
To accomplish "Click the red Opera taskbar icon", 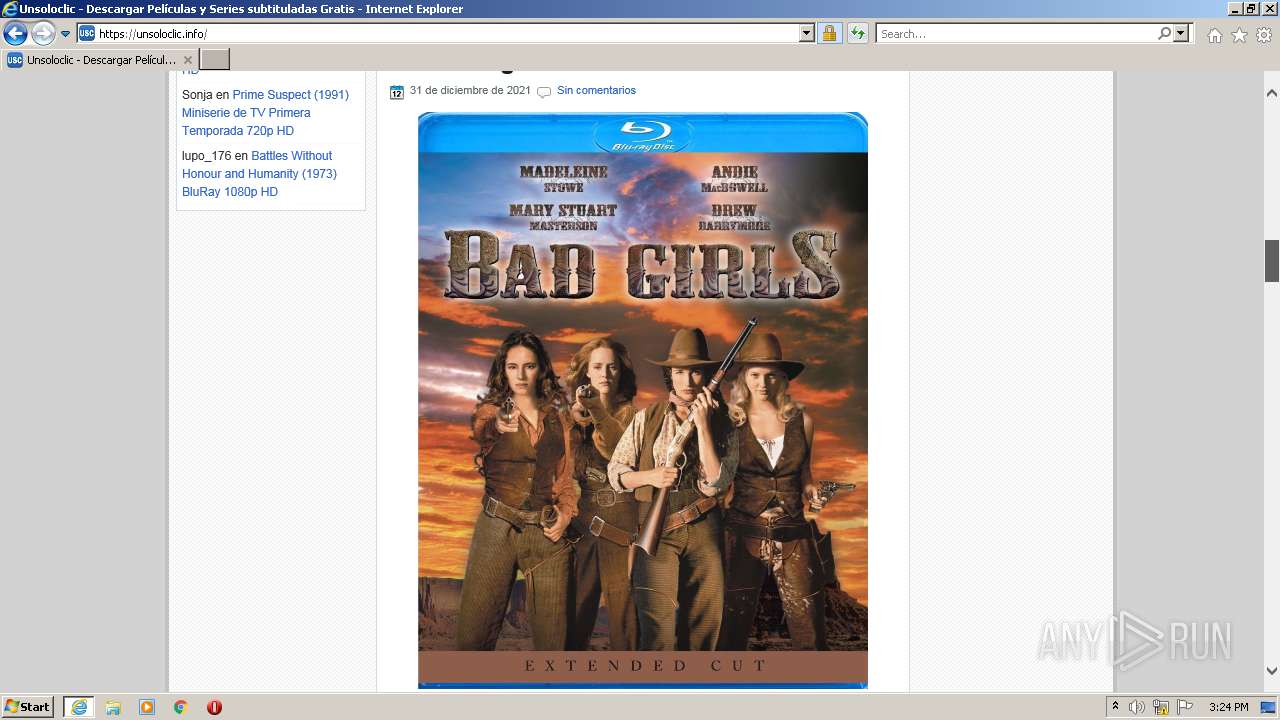I will coord(214,707).
